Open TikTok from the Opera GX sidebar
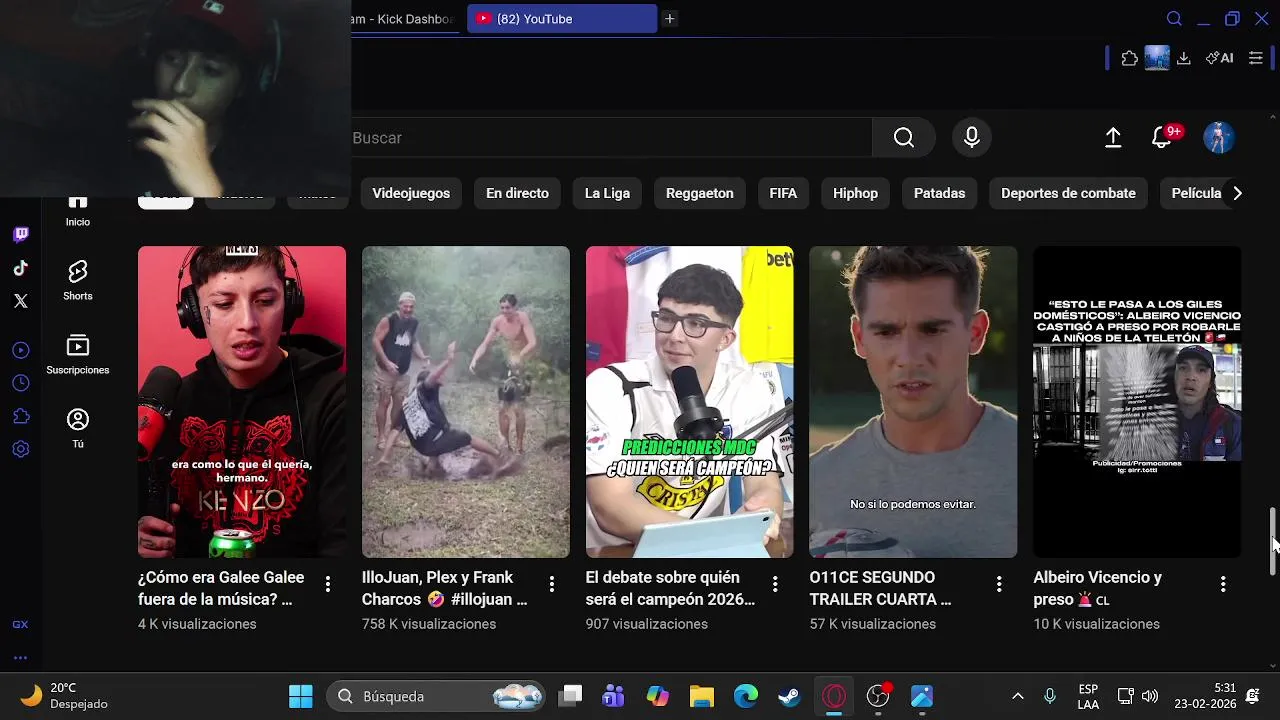Viewport: 1280px width, 720px height. 21,268
